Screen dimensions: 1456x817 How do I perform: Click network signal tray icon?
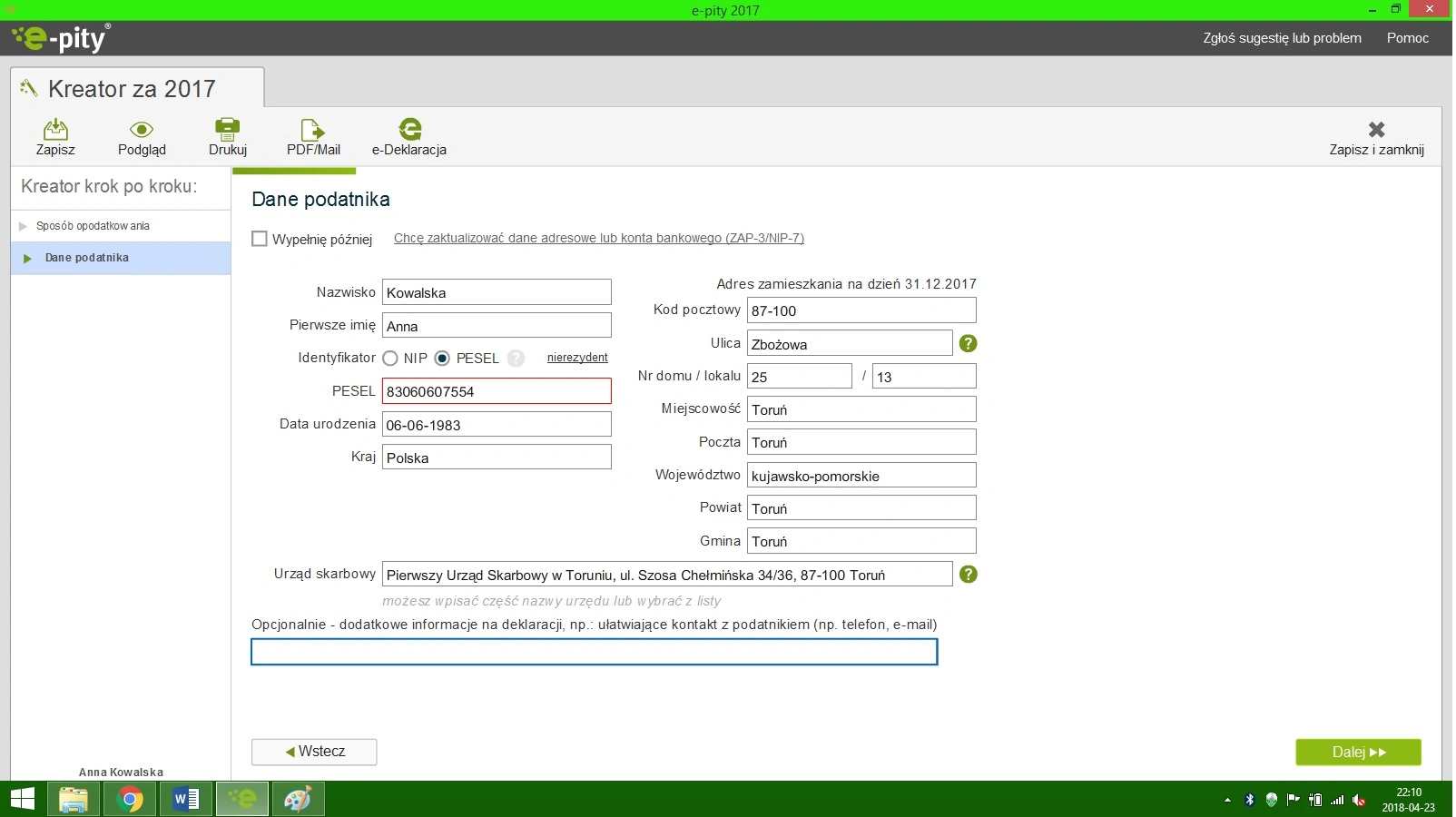pos(1337,800)
